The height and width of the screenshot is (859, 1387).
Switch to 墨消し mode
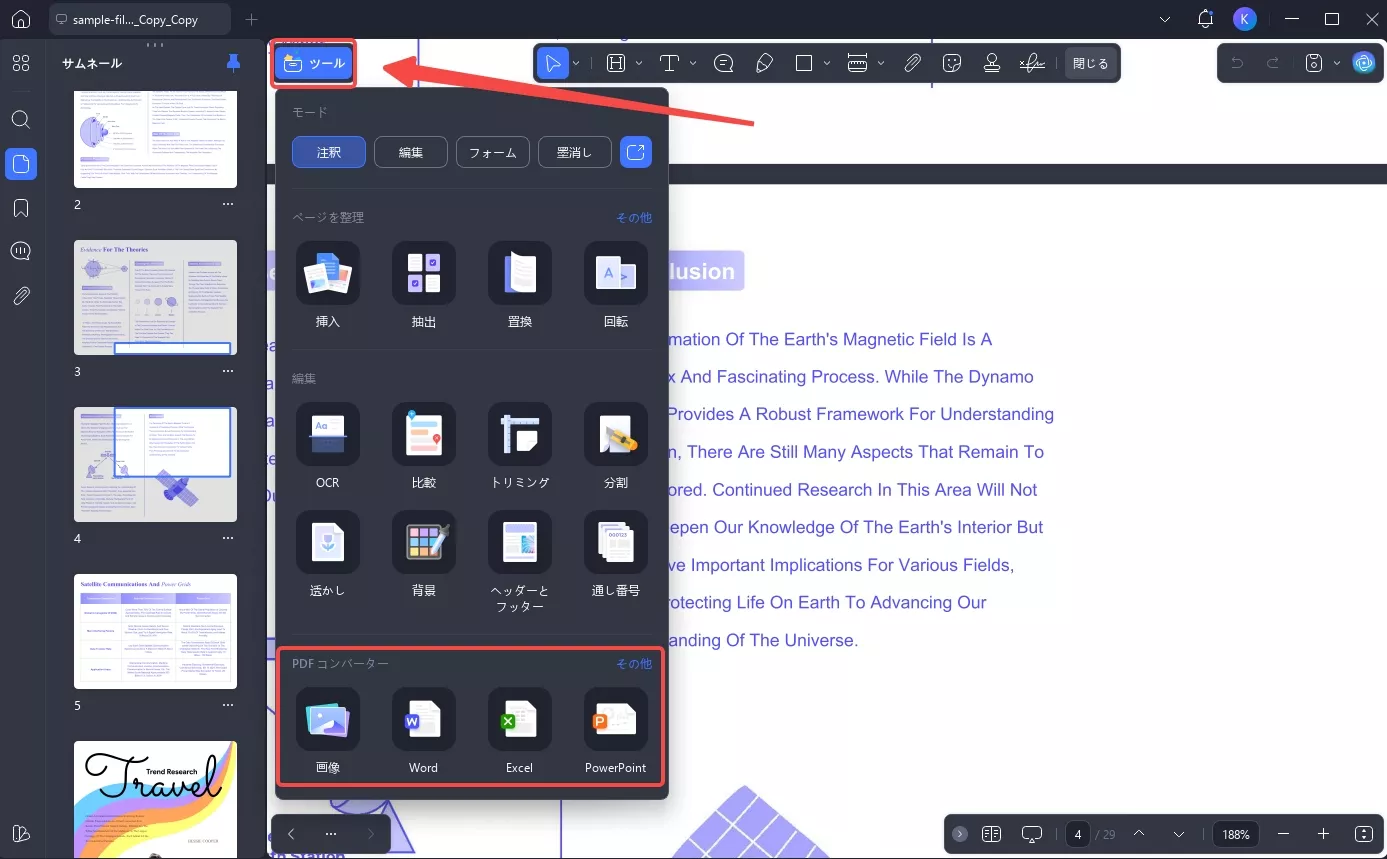(x=575, y=152)
